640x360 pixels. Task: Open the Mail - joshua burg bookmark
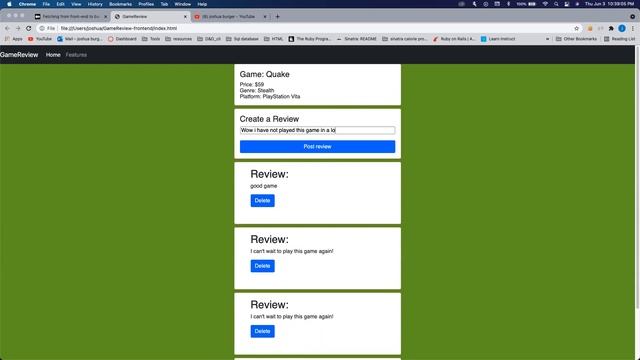click(x=80, y=39)
